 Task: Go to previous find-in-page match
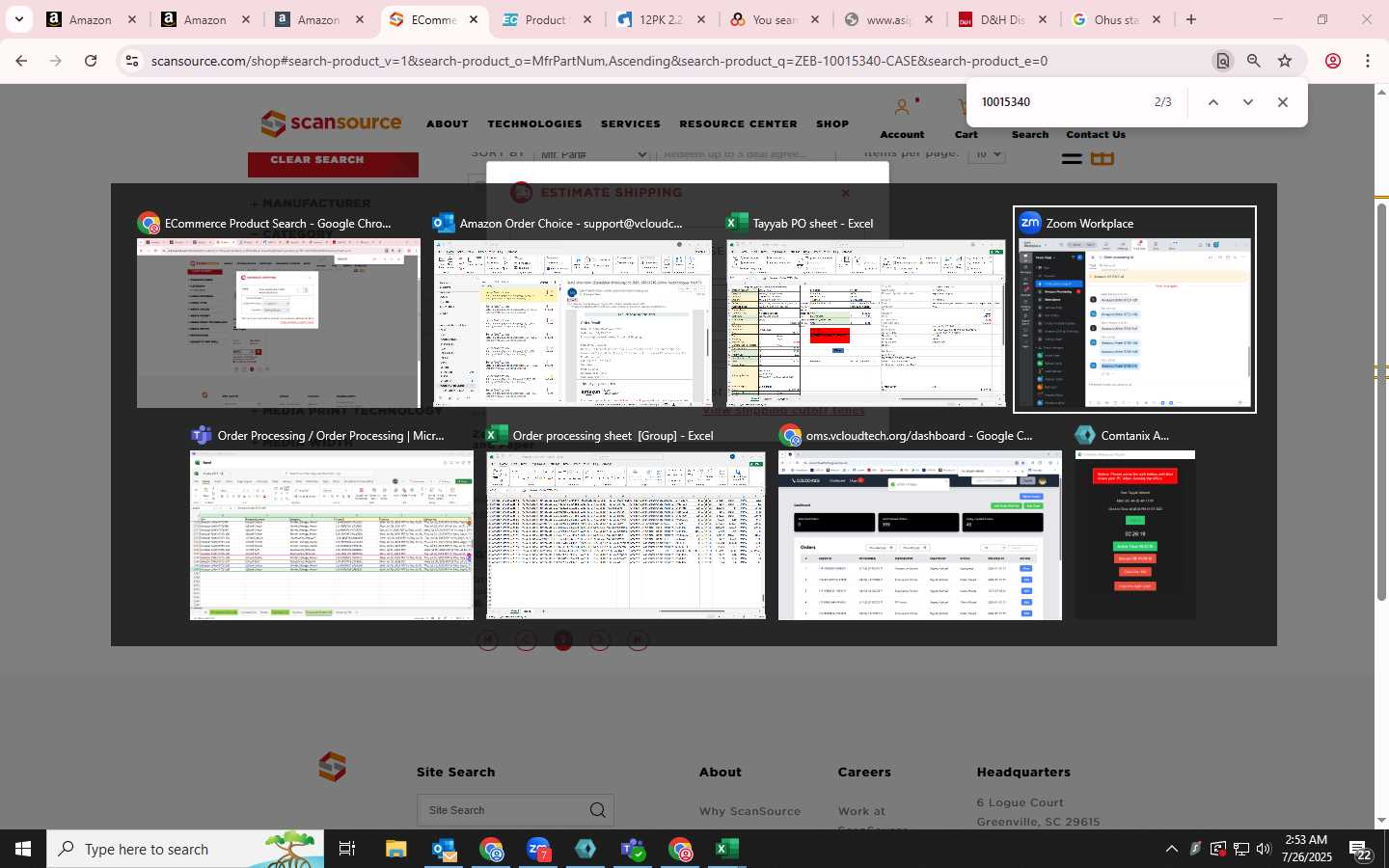point(1213,102)
